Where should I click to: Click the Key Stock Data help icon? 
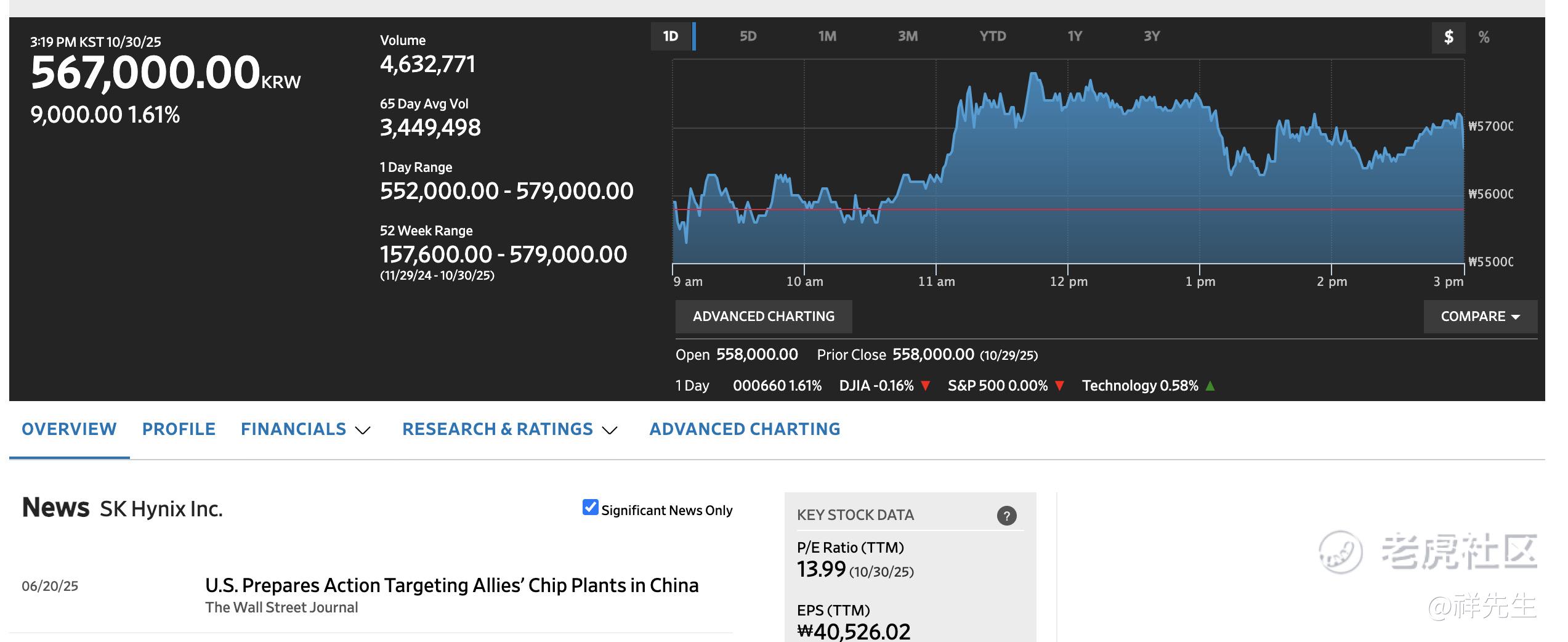pyautogui.click(x=1006, y=516)
